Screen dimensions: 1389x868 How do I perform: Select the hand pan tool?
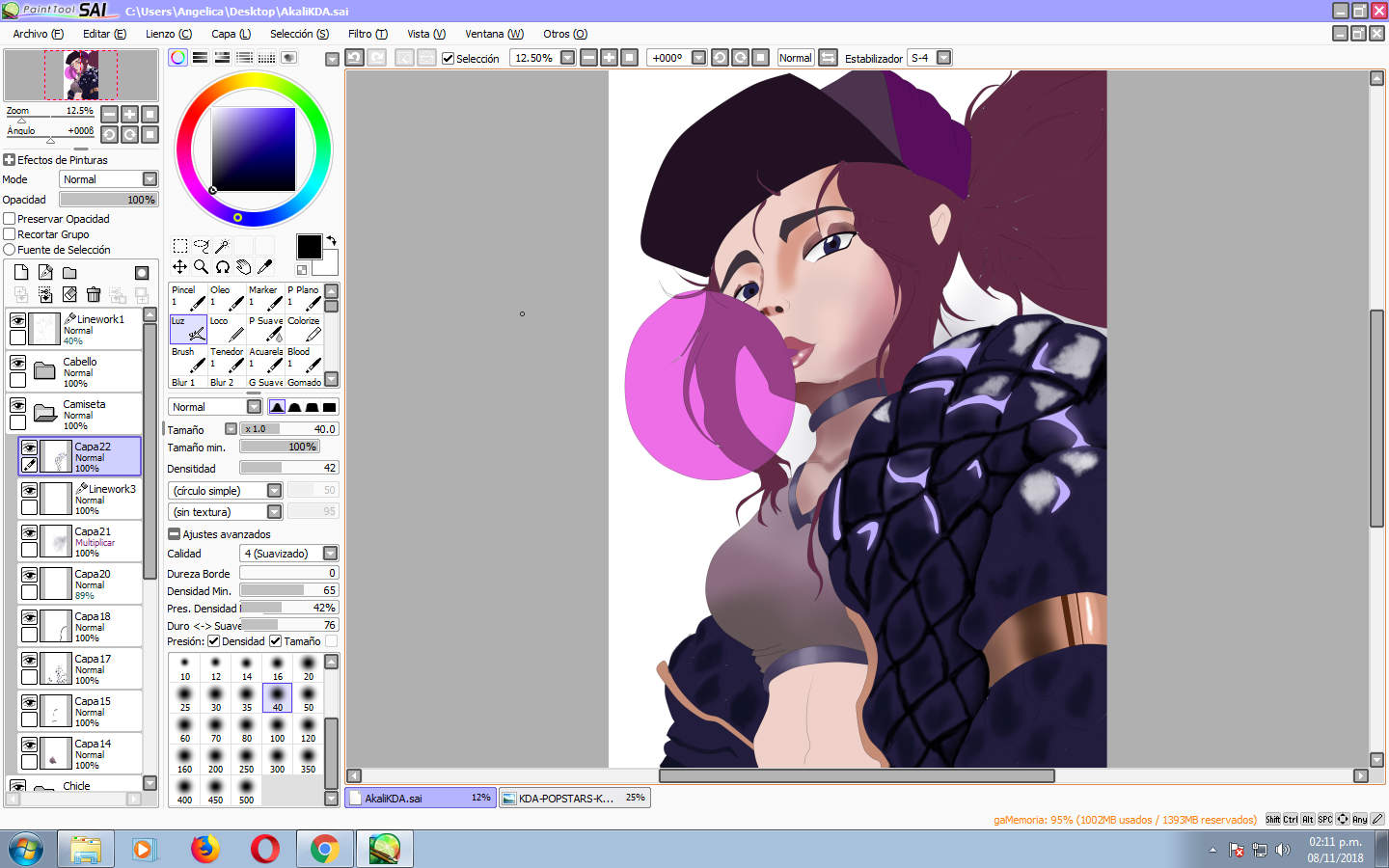coord(244,267)
